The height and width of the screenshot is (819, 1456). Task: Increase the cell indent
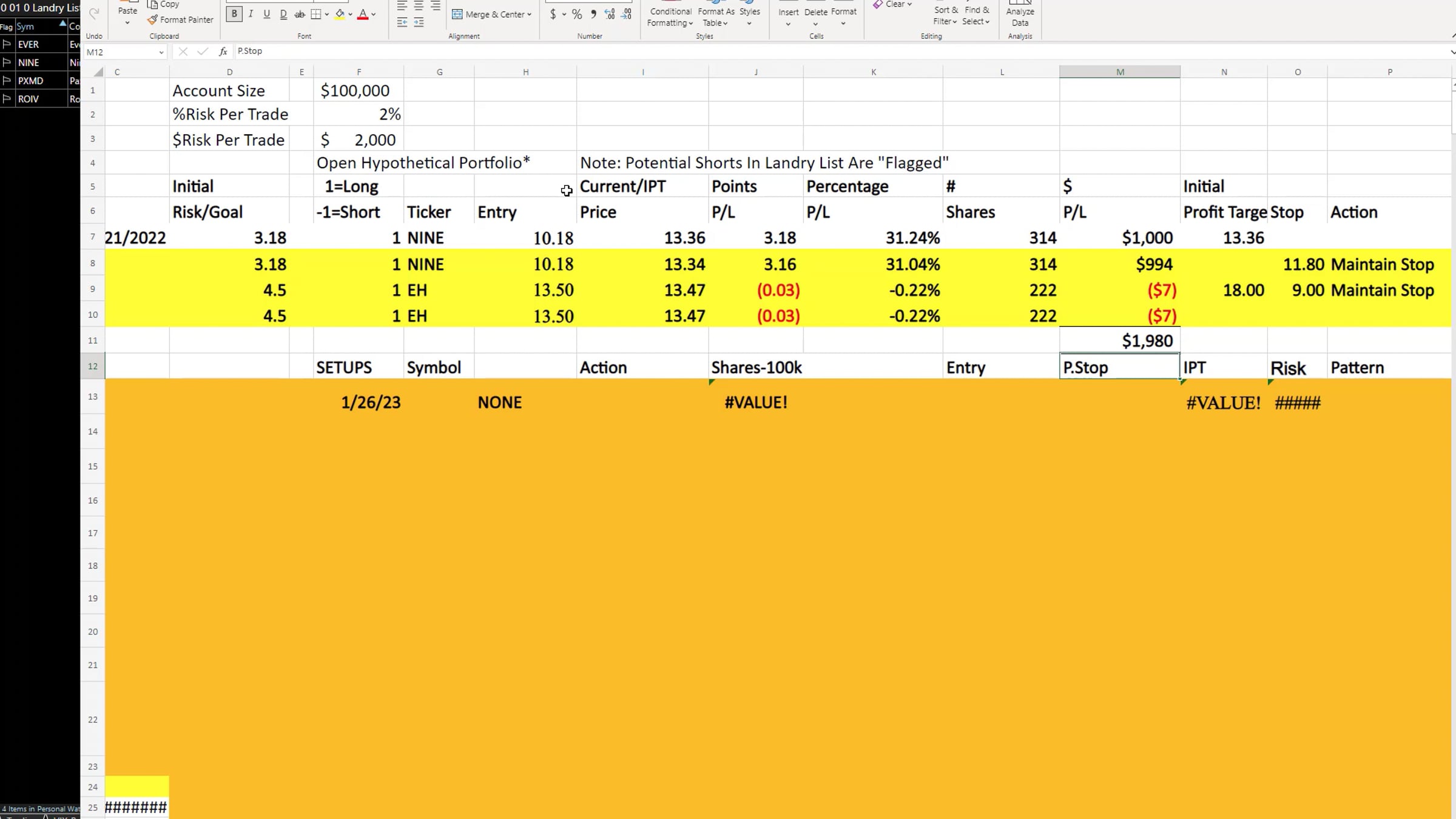[x=419, y=22]
